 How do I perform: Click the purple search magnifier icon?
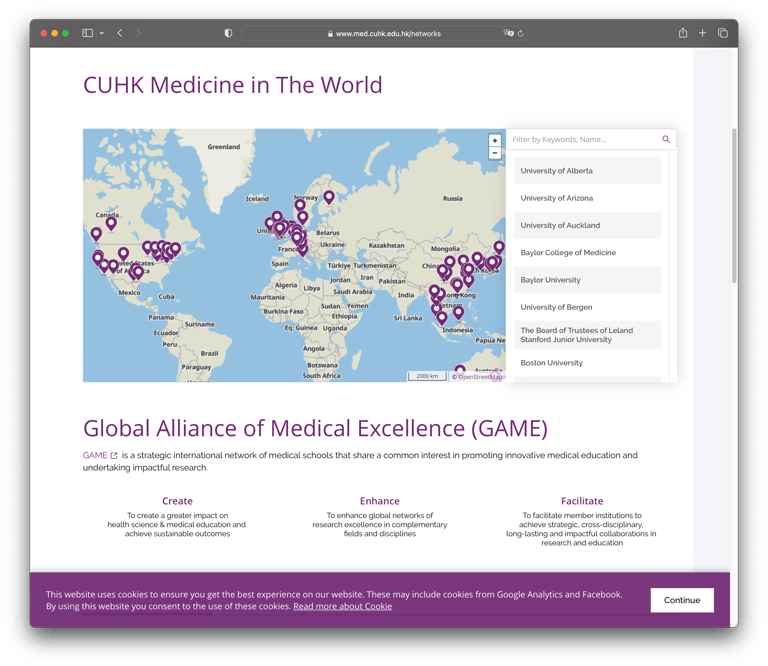click(x=666, y=140)
